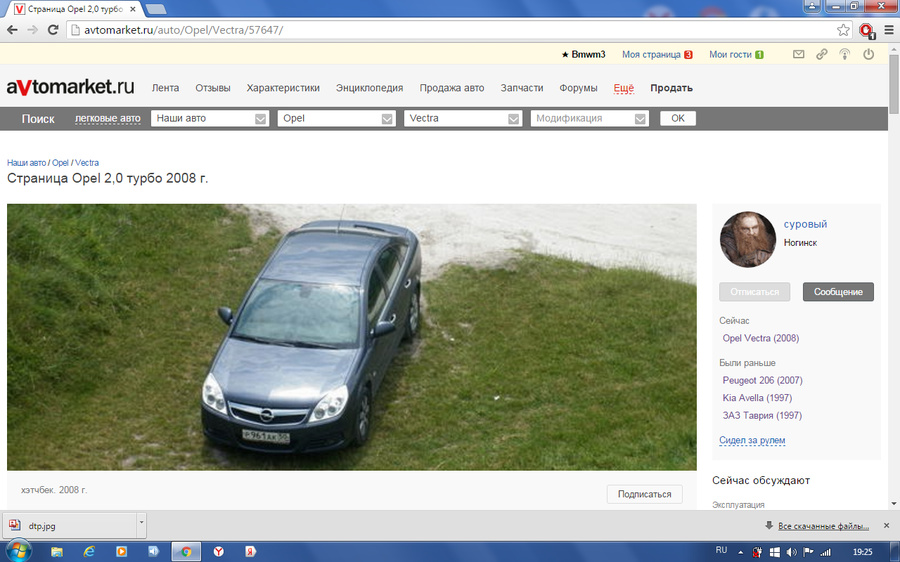This screenshot has height=562, width=900.
Task: Click the Bmwm3 username
Action: tap(588, 55)
